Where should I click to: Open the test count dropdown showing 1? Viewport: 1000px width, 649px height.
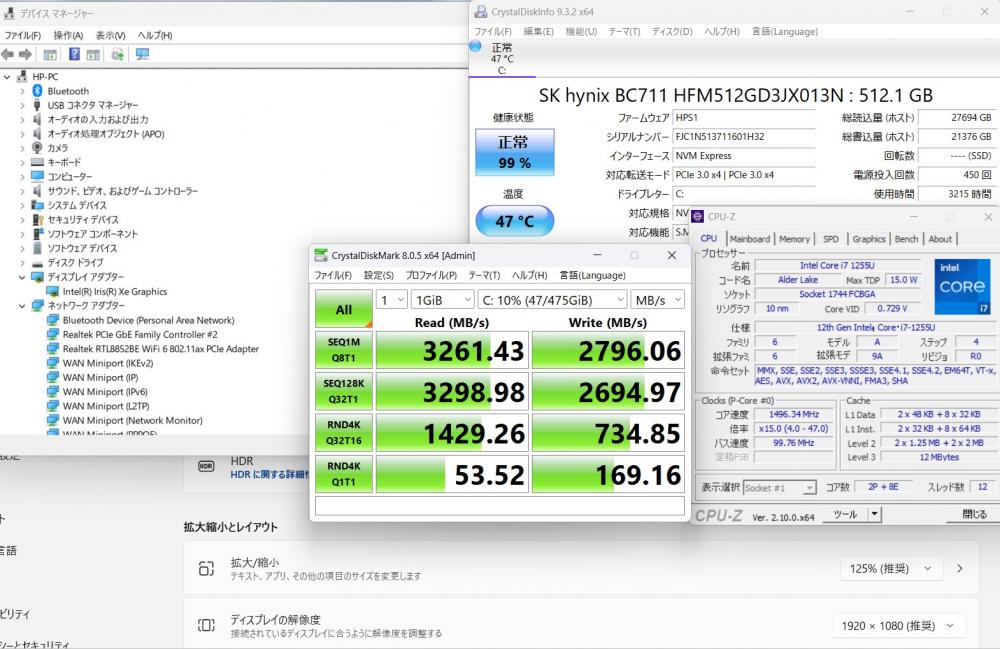[392, 300]
